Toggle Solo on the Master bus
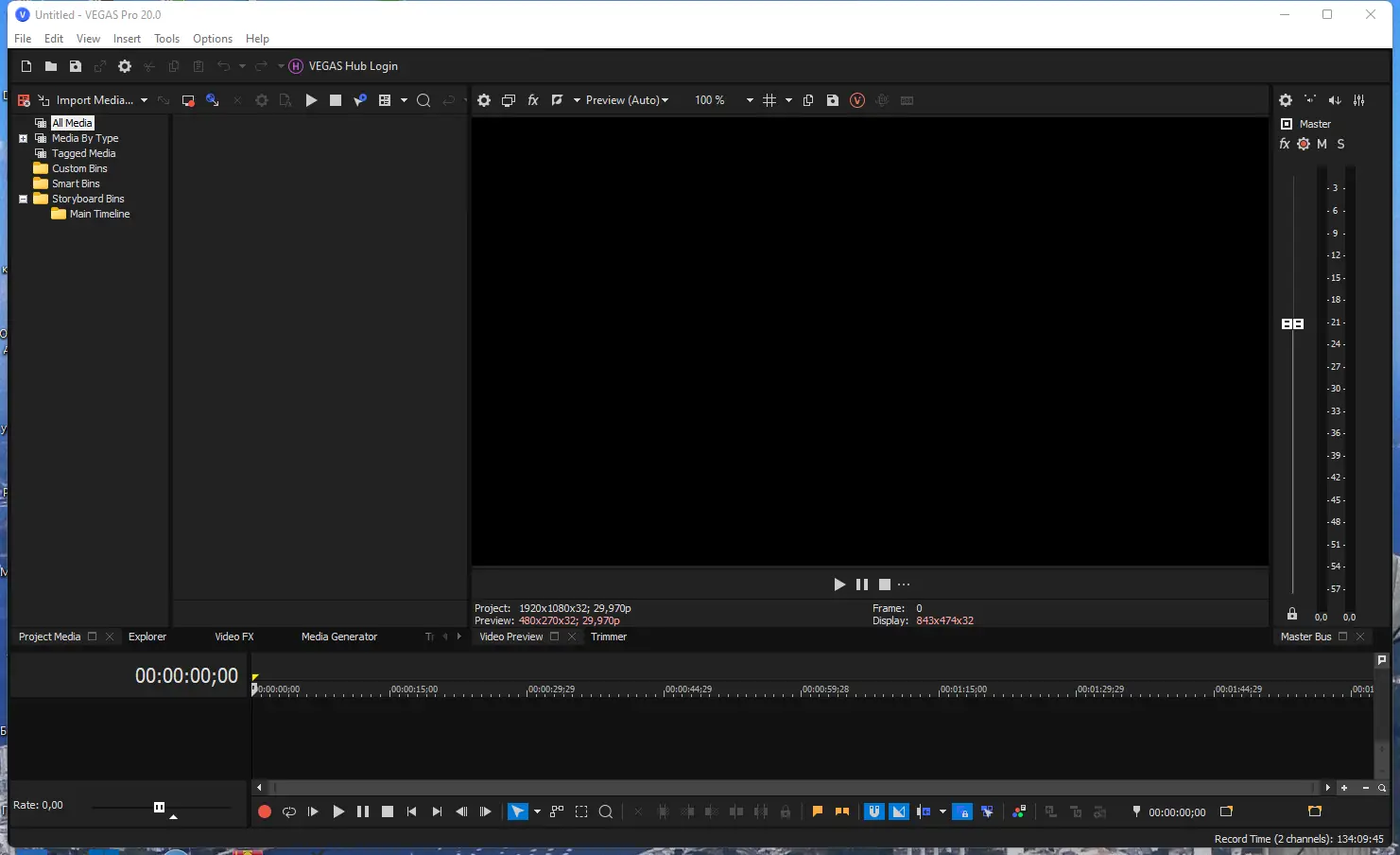 point(1340,144)
